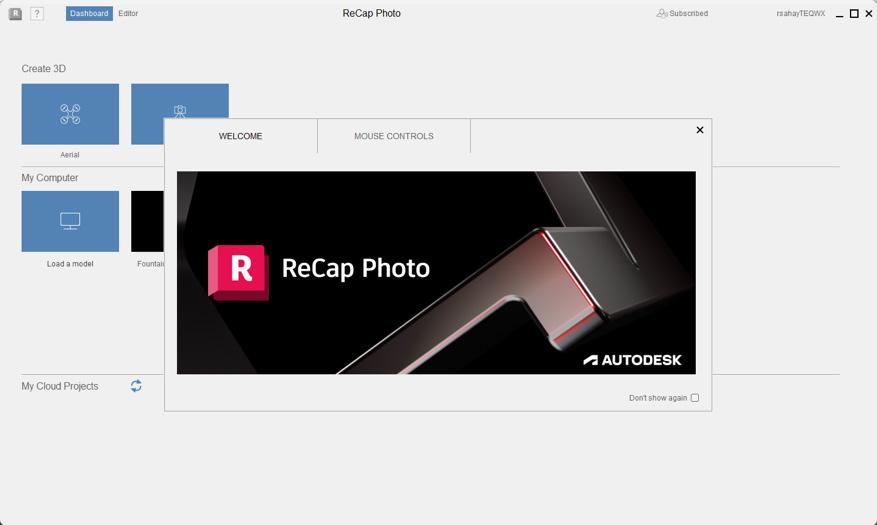This screenshot has height=525, width=877.
Task: Close the welcome dialog
Action: [x=700, y=130]
